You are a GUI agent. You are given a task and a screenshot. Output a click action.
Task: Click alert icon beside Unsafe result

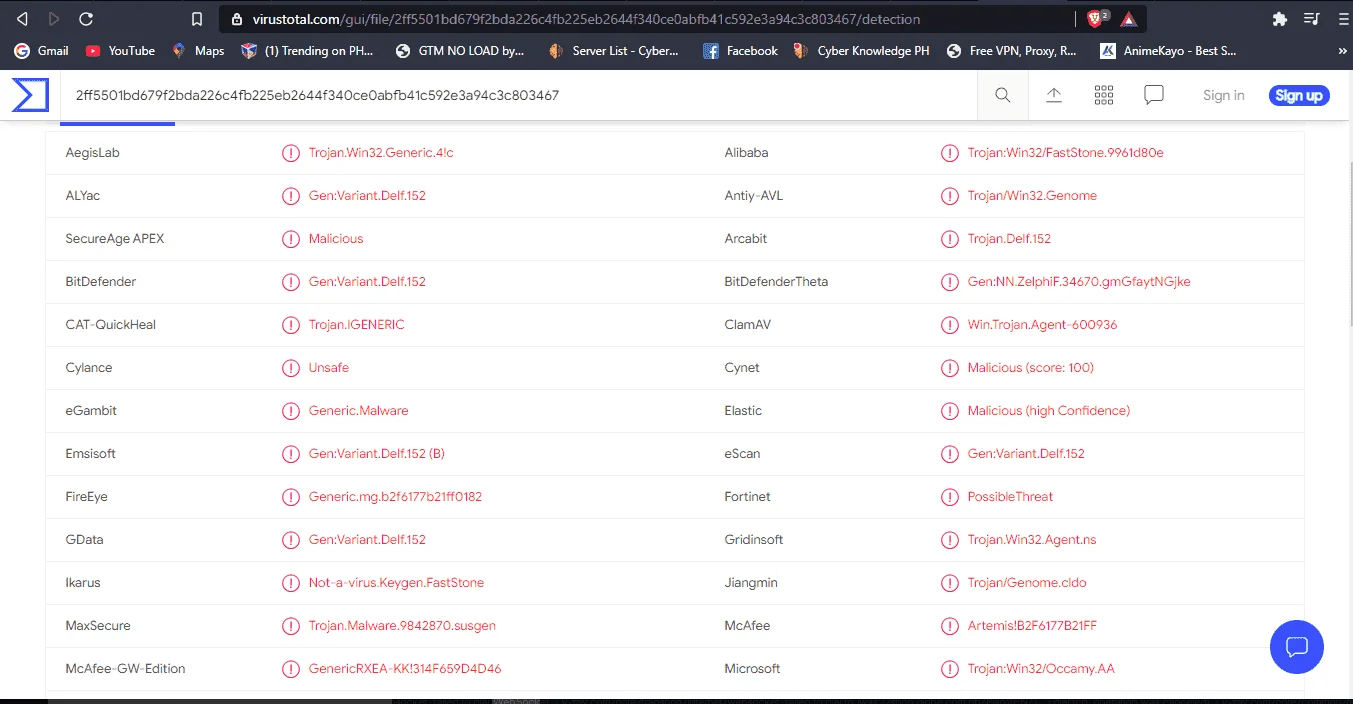(x=290, y=368)
